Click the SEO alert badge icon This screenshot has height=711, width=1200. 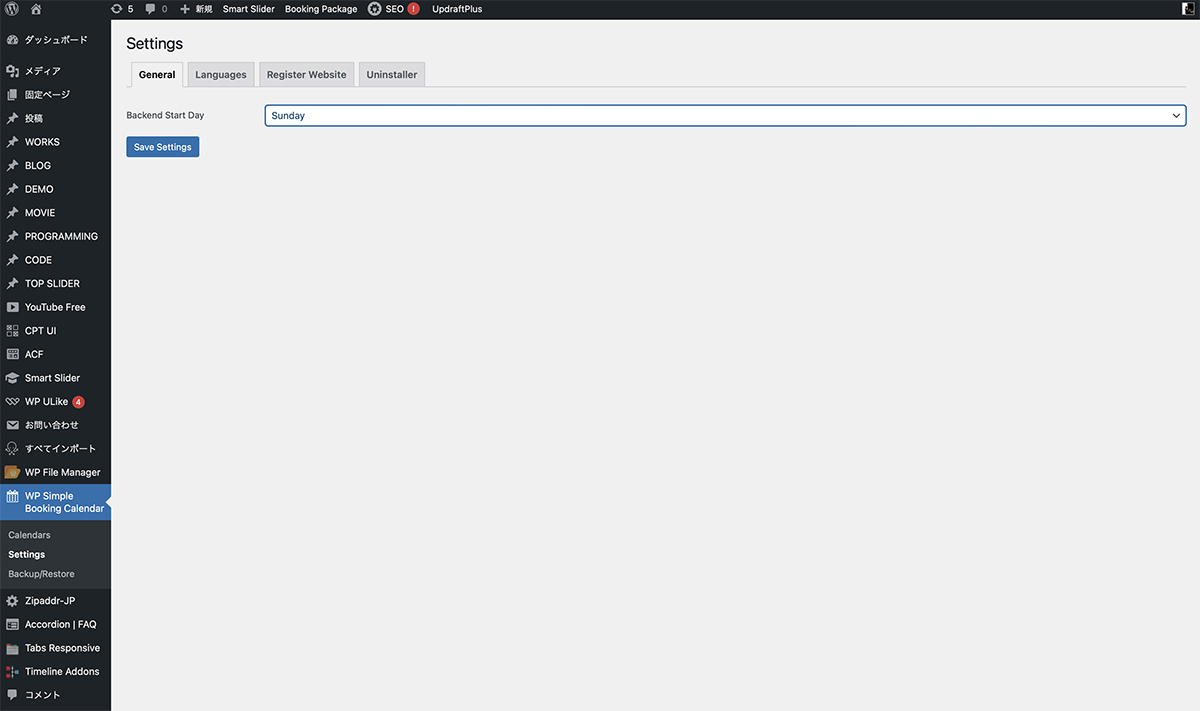point(413,9)
